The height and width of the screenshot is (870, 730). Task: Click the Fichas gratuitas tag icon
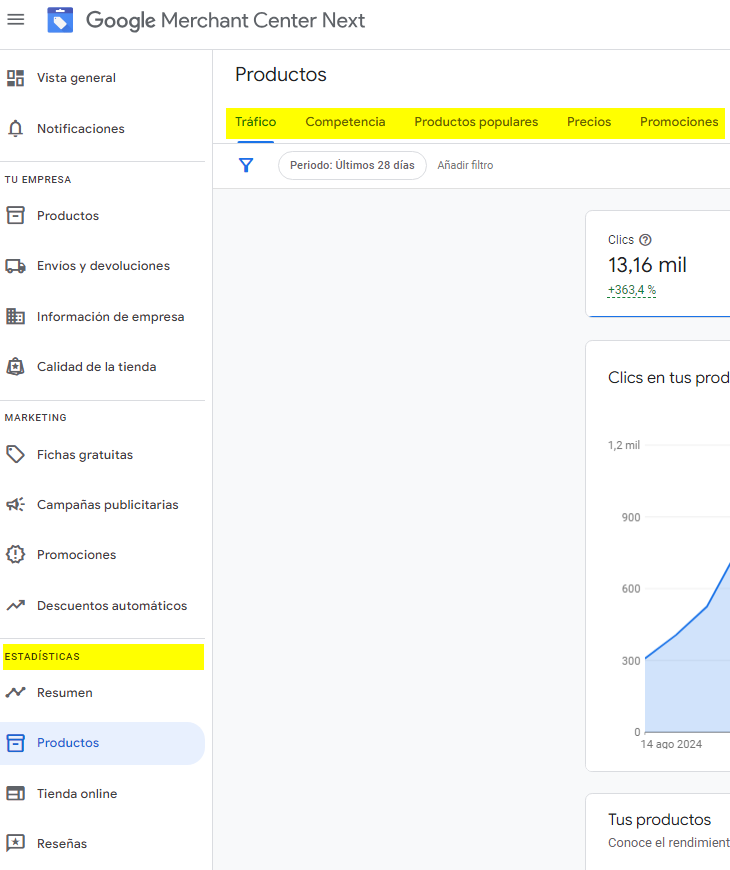(16, 455)
